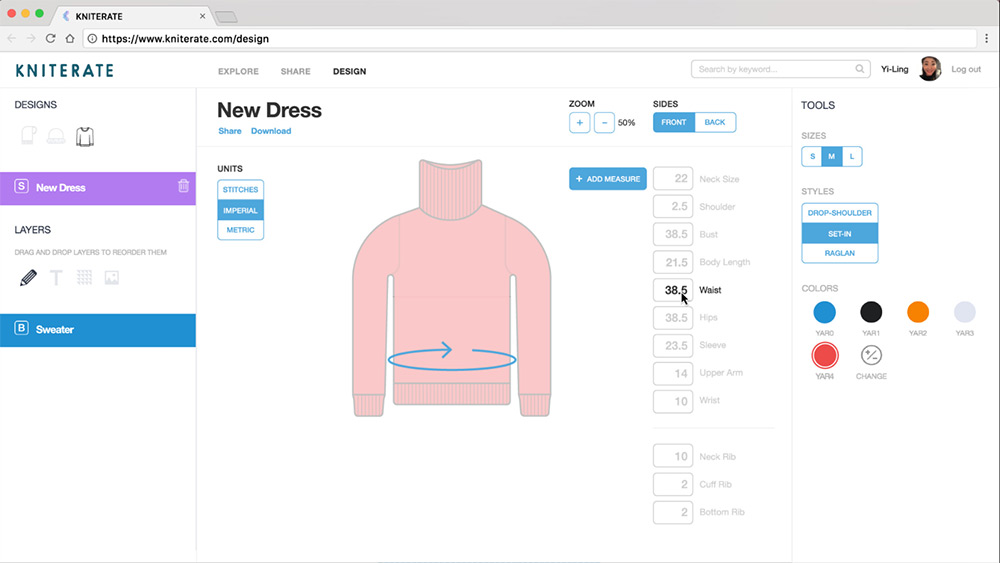Pick the red YAR4 color
Viewport: 1000px width, 563px height.
[x=825, y=355]
